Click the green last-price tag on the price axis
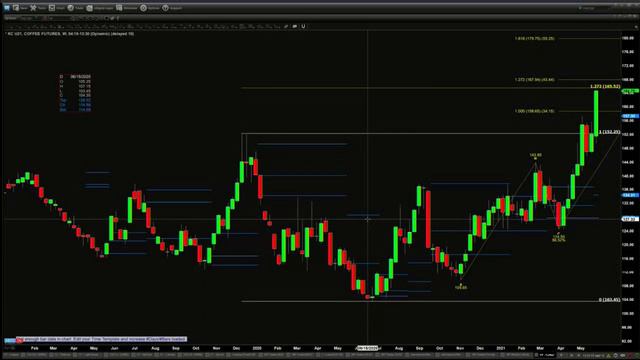This screenshot has width=640, height=360. [x=630, y=91]
